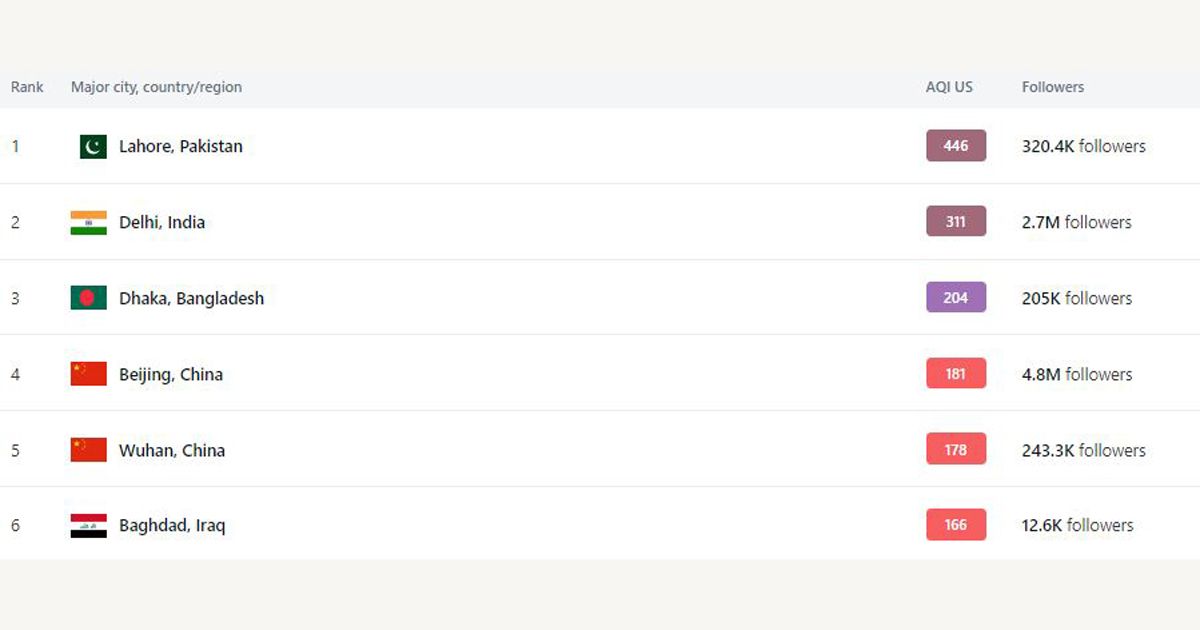The image size is (1200, 630).
Task: Open the Beijing, China city link
Action: pyautogui.click(x=171, y=374)
